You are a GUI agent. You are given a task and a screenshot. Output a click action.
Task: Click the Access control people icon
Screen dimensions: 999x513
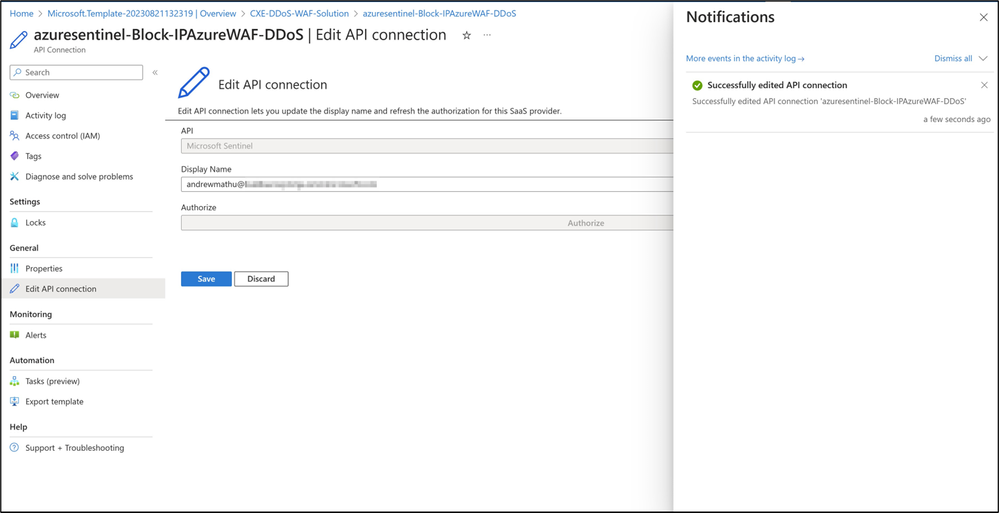point(15,136)
